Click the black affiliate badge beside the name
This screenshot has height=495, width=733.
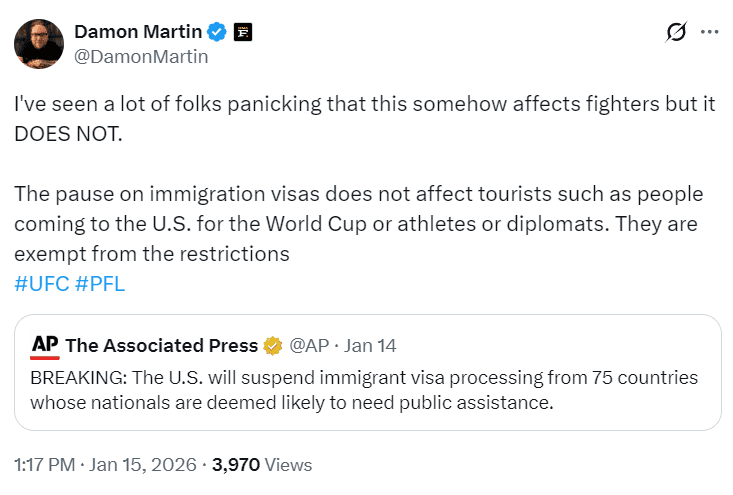(x=242, y=32)
